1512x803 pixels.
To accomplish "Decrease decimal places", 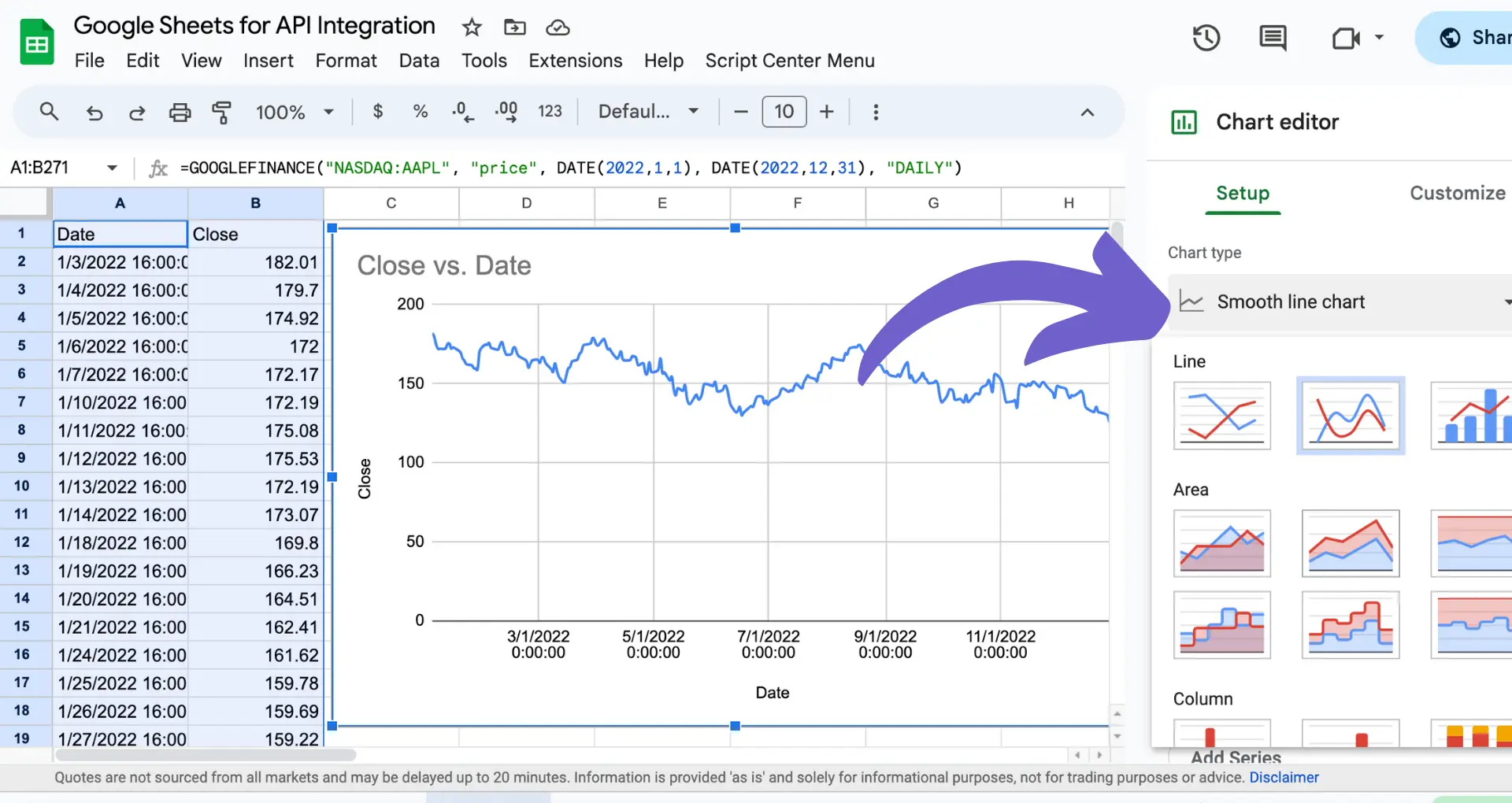I will (463, 112).
